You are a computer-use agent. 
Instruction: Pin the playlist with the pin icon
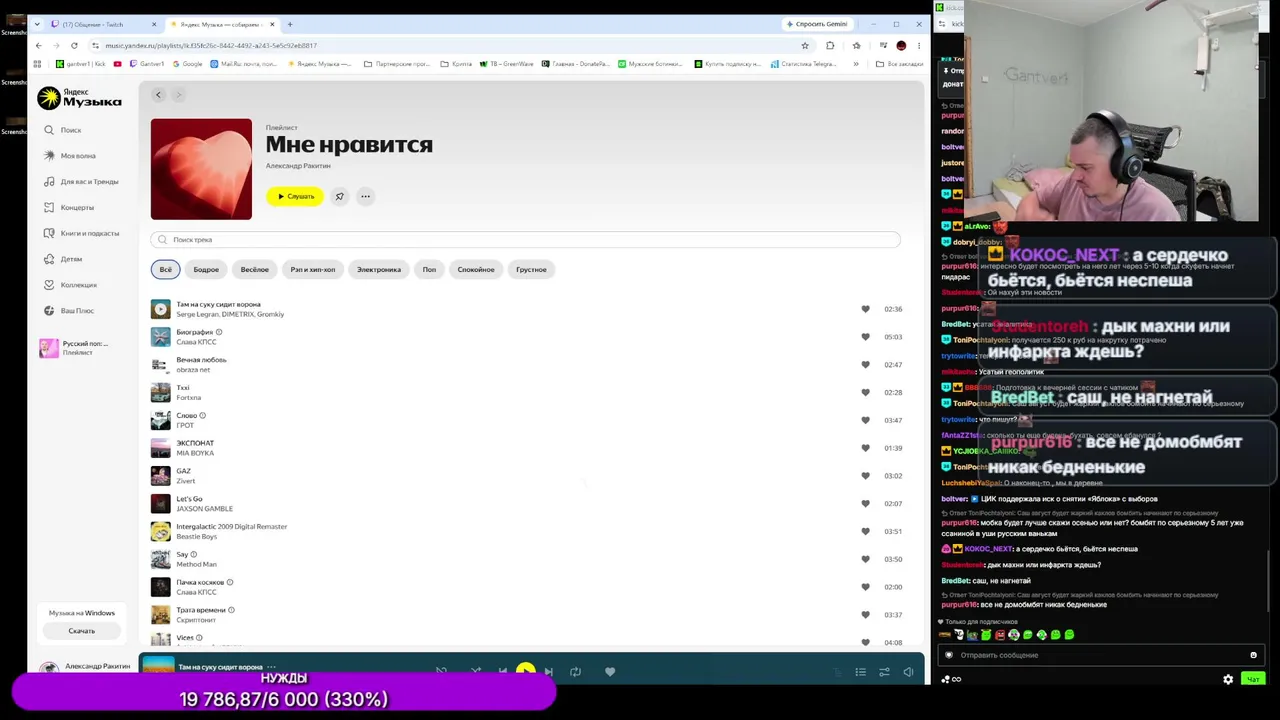tap(339, 196)
